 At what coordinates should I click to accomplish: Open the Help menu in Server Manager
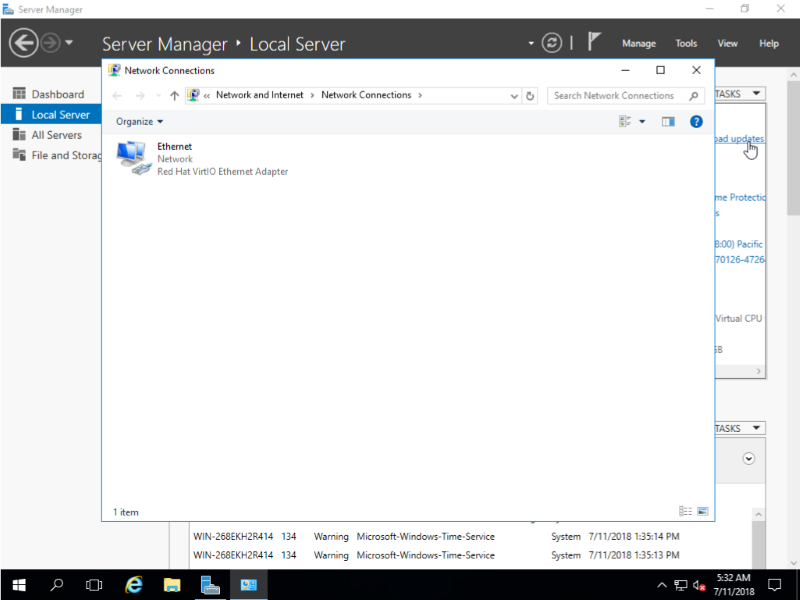(x=769, y=43)
